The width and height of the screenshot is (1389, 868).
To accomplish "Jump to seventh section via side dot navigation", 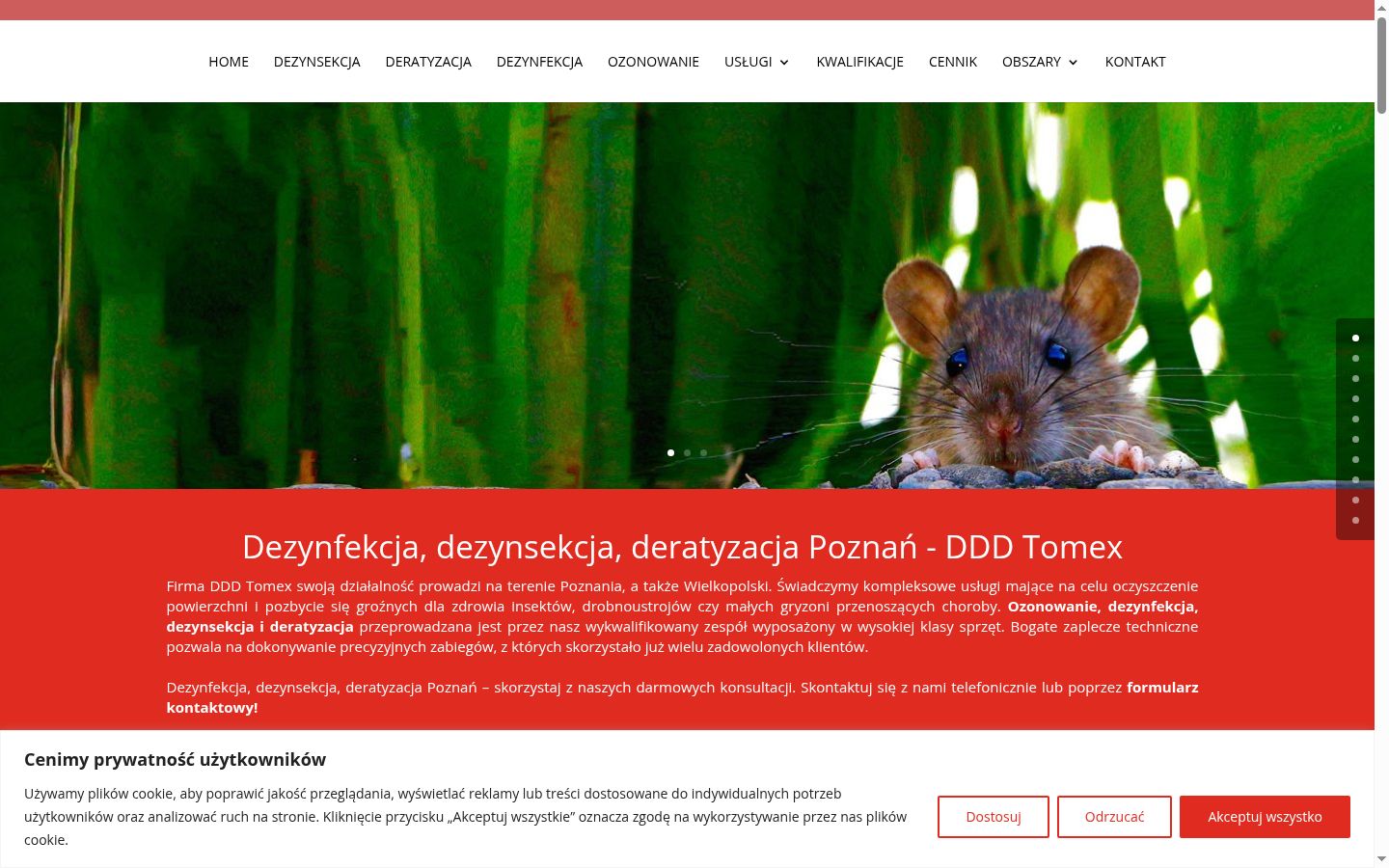I will tap(1355, 459).
